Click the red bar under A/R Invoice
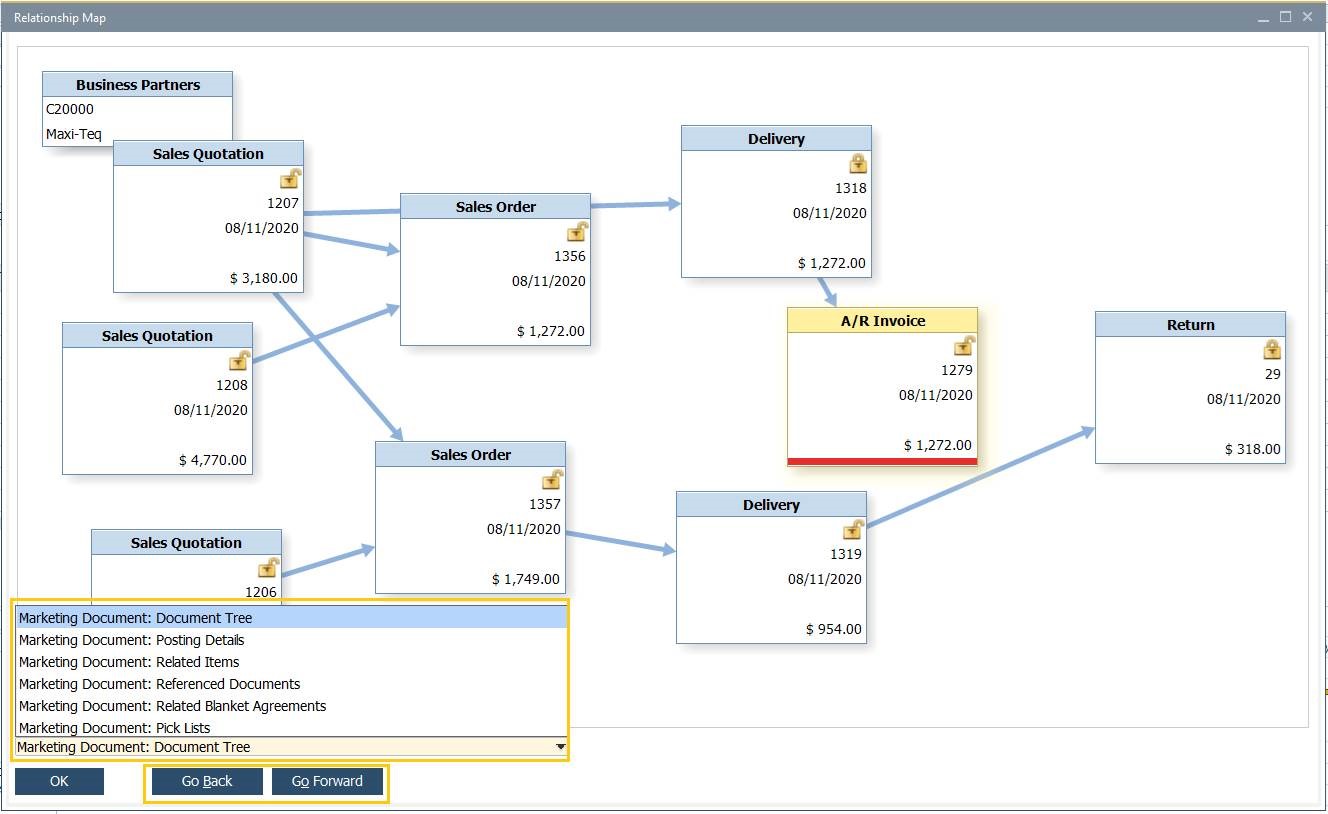 (882, 461)
